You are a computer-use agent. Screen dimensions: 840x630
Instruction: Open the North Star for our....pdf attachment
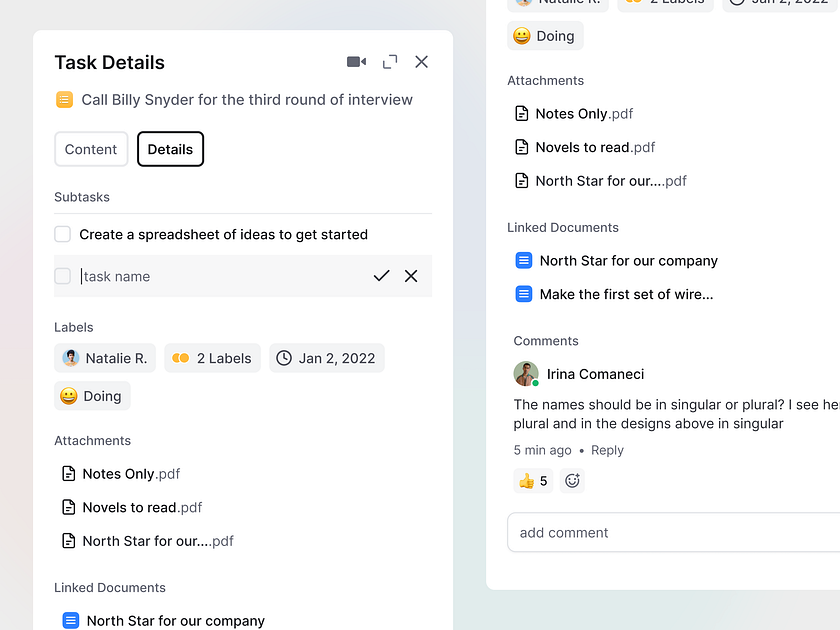[155, 540]
